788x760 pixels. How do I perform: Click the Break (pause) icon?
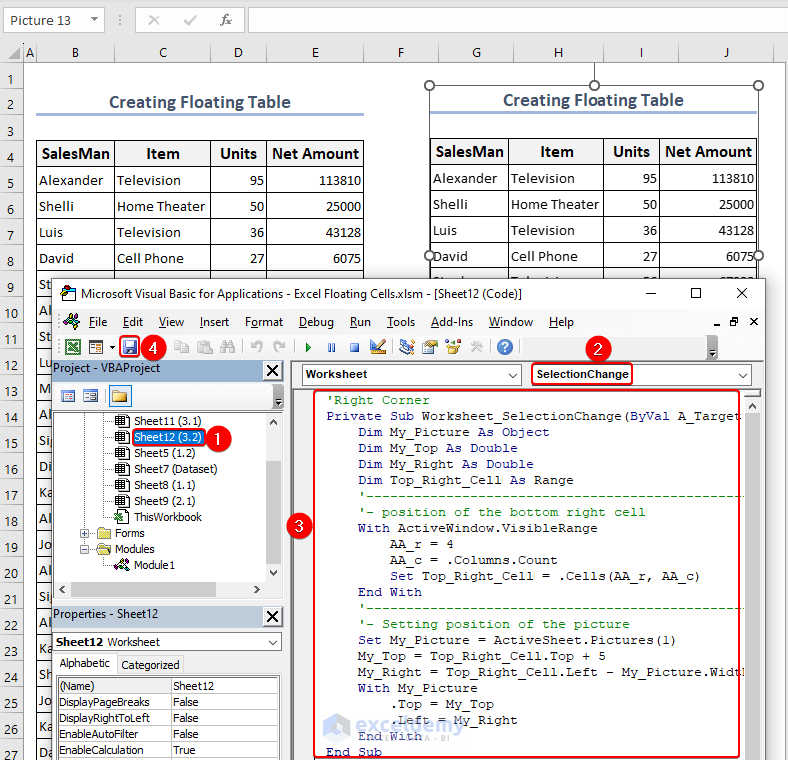pos(331,347)
